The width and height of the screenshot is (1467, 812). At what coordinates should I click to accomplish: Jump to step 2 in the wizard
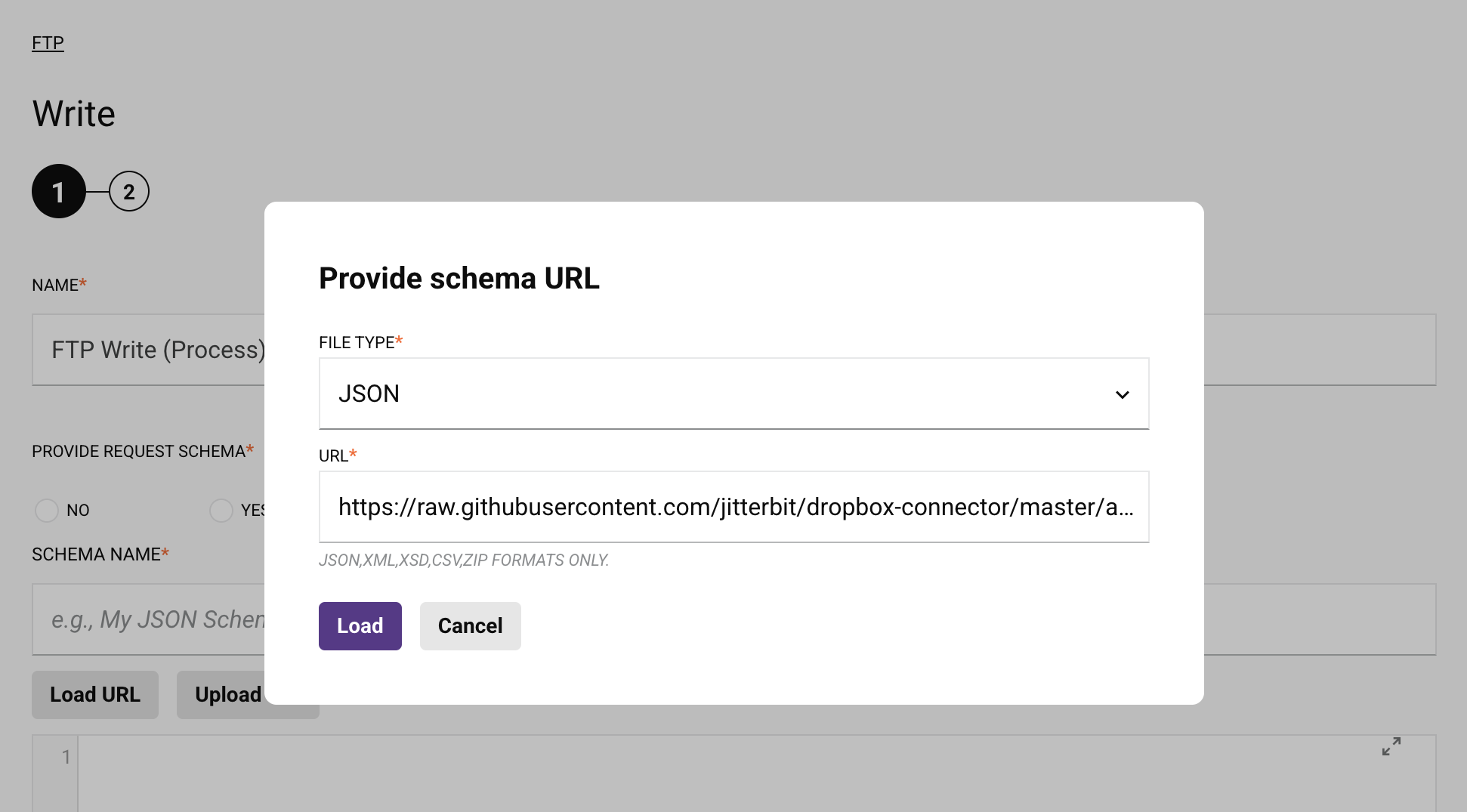(x=129, y=192)
